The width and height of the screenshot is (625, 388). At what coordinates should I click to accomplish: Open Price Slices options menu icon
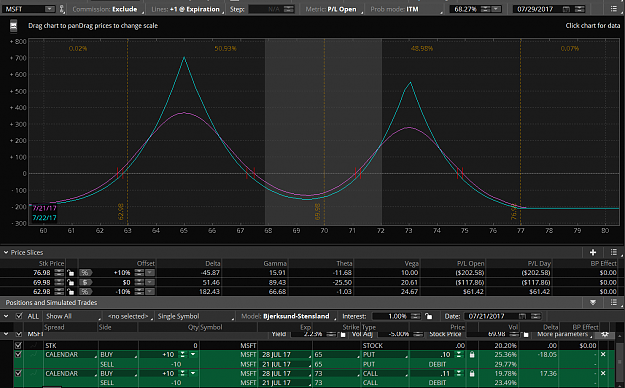tap(614, 252)
